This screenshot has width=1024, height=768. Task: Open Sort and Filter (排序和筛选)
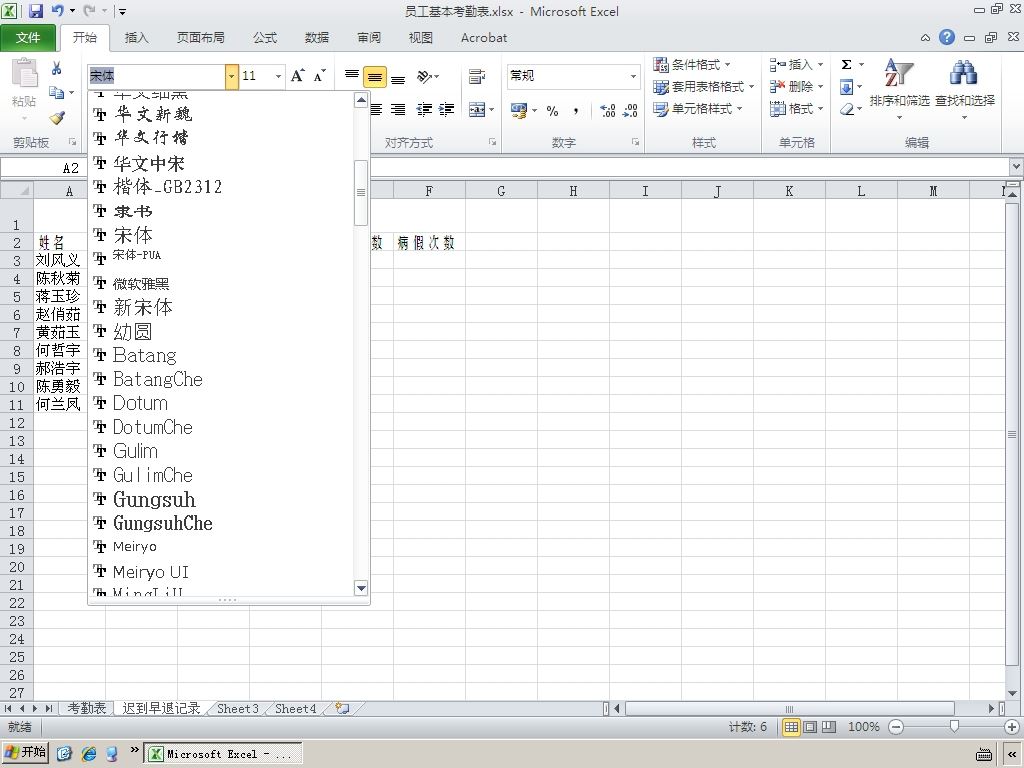tap(899, 88)
